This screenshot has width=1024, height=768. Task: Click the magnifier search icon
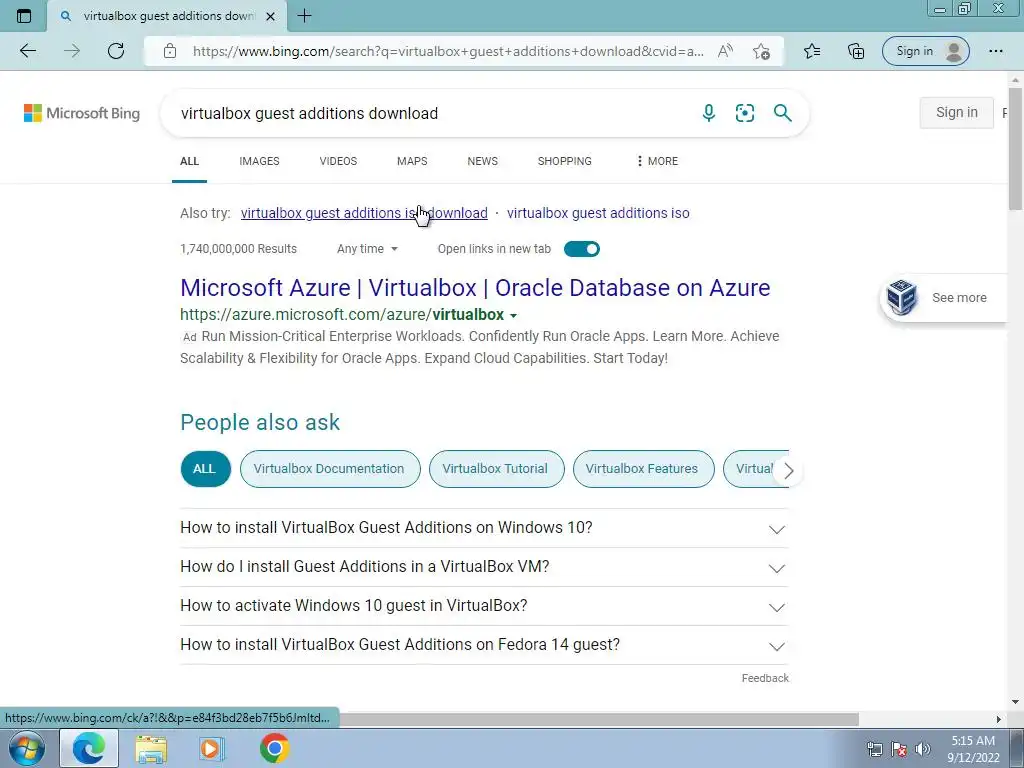[782, 113]
